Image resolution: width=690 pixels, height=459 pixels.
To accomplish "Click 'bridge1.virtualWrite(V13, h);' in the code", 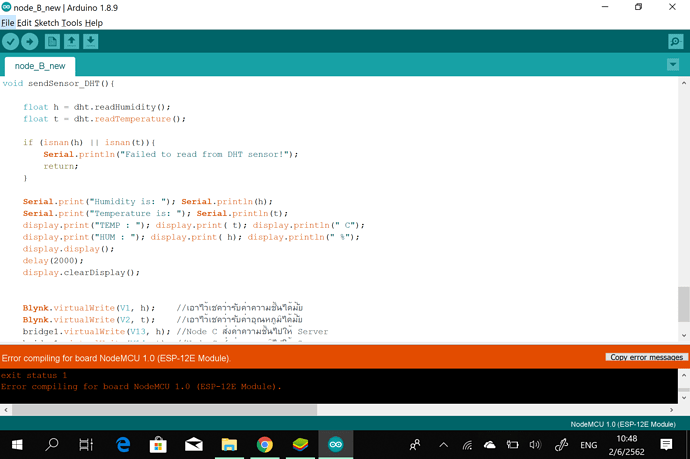I will click(x=96, y=332).
